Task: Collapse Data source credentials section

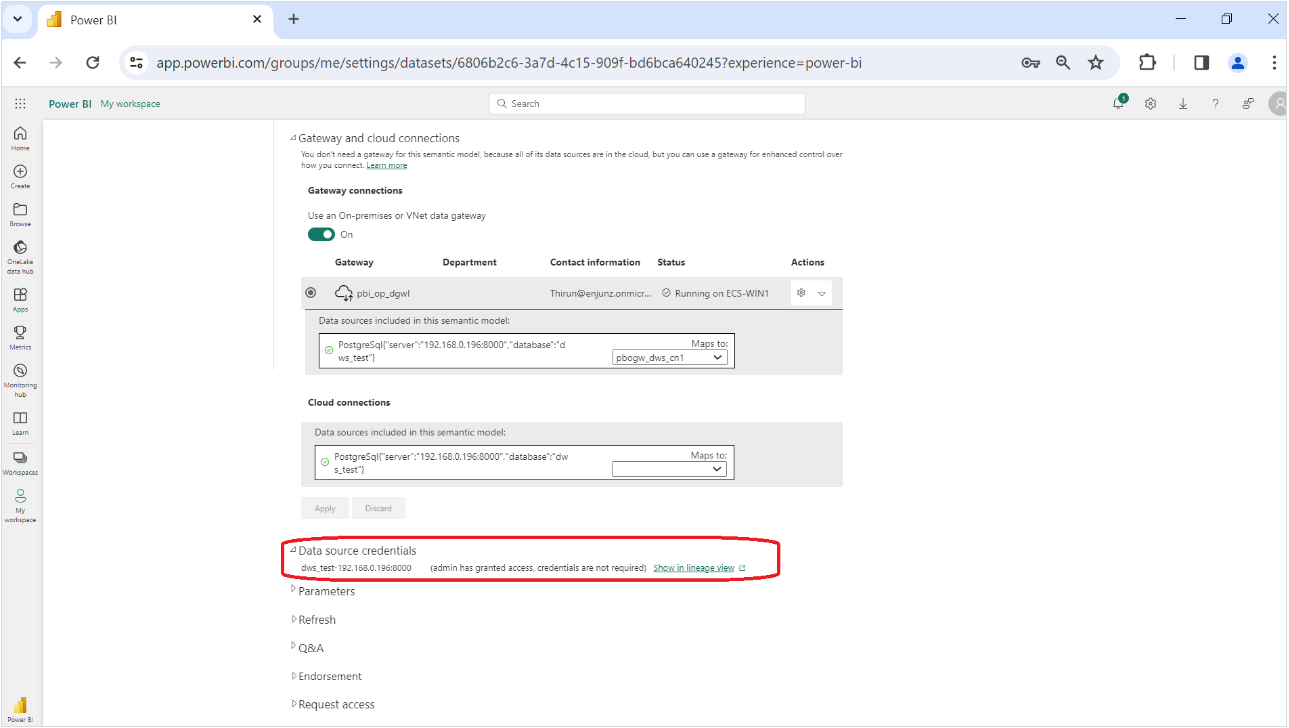Action: [293, 551]
